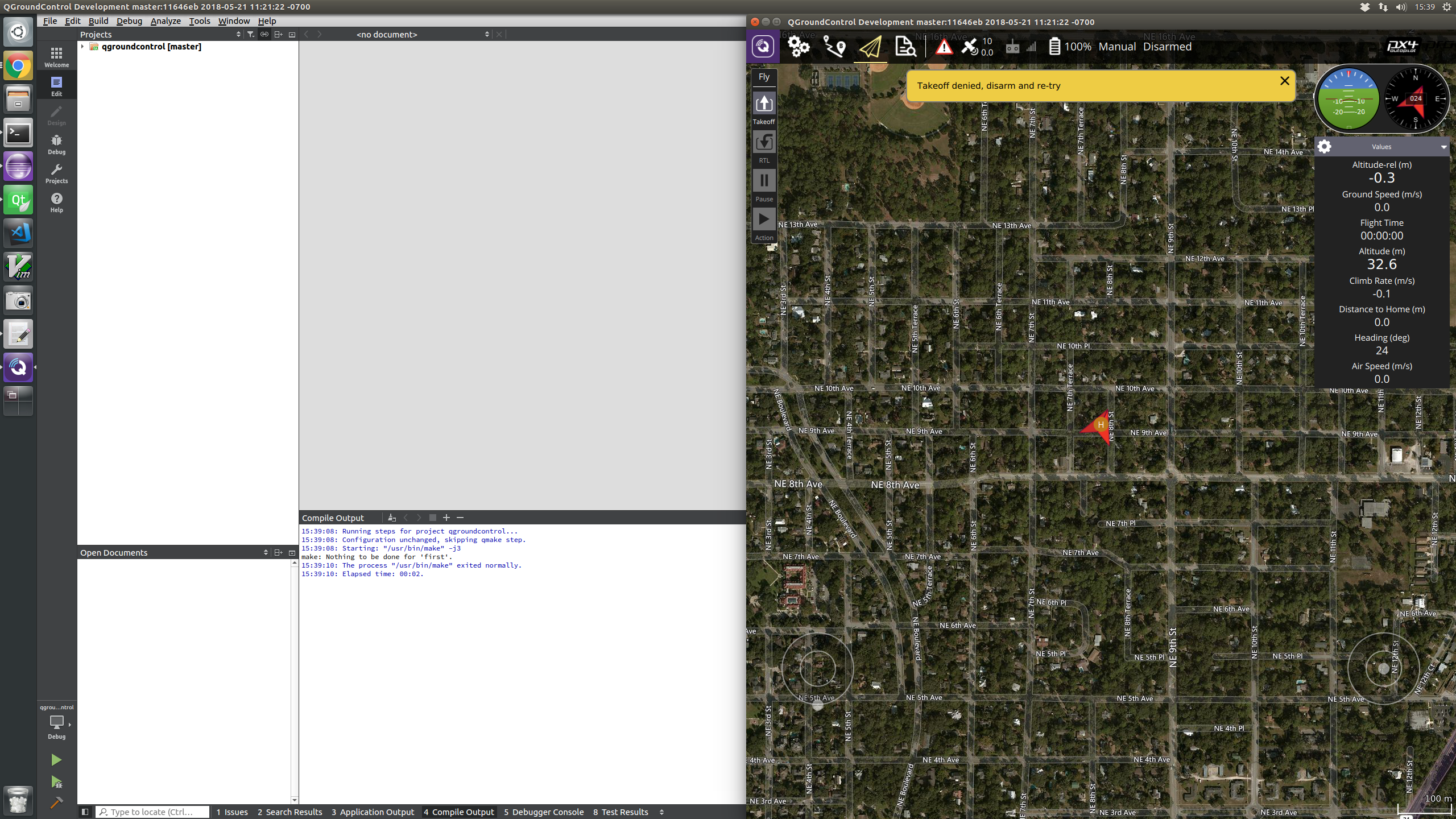Screen dimensions: 1456x819
Task: Open QGroundControl application settings icon
Action: pyautogui.click(x=763, y=47)
